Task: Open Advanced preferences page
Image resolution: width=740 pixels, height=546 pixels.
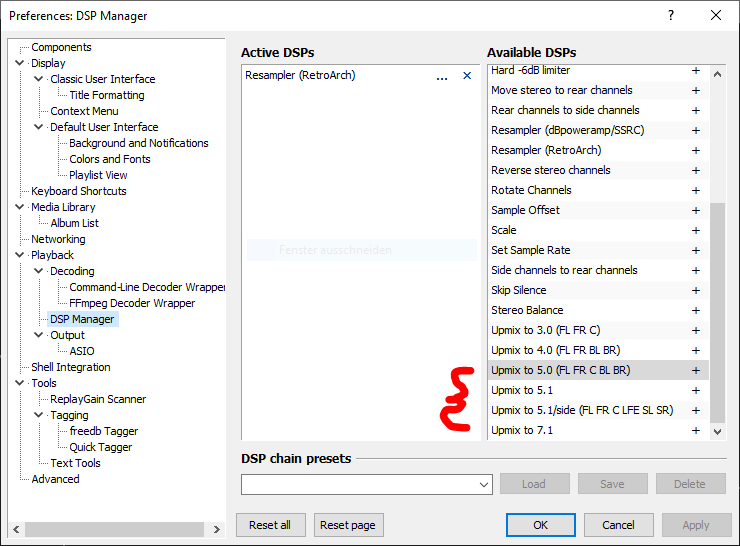Action: (55, 479)
